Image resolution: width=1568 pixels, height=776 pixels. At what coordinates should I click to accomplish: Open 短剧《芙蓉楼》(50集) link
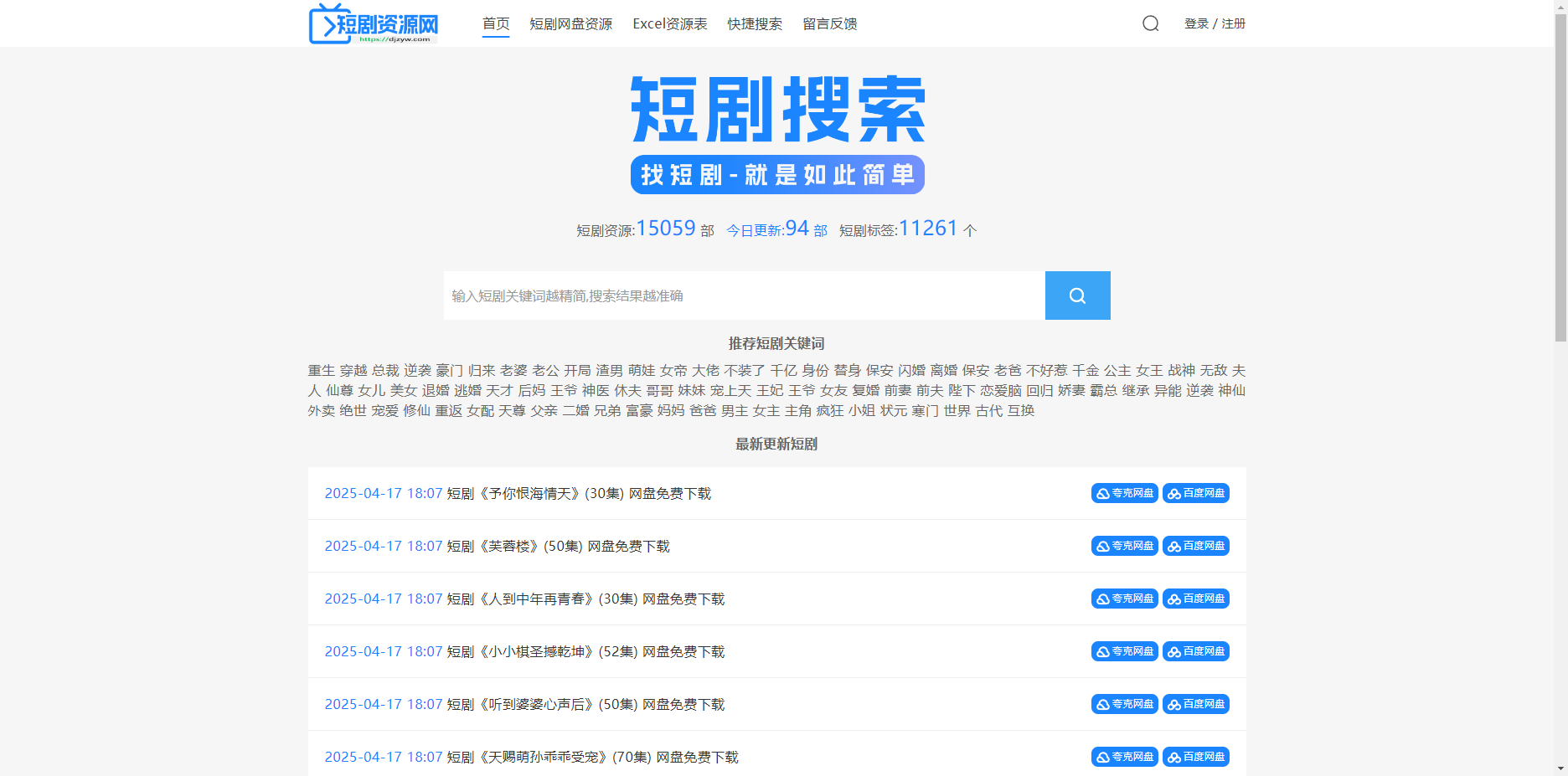tap(558, 547)
